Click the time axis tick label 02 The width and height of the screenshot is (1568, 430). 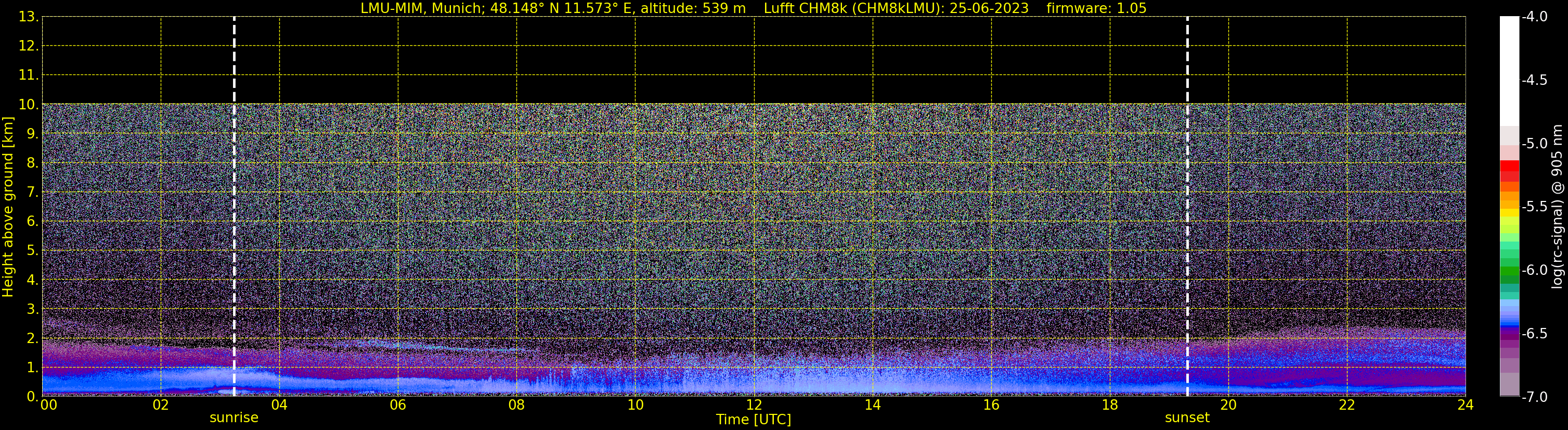(x=161, y=405)
